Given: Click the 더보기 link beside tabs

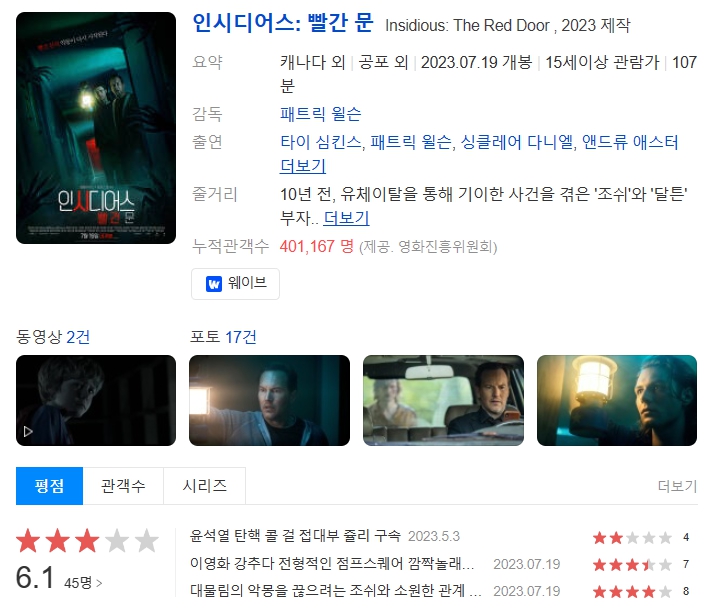Looking at the screenshot, I should click(677, 486).
